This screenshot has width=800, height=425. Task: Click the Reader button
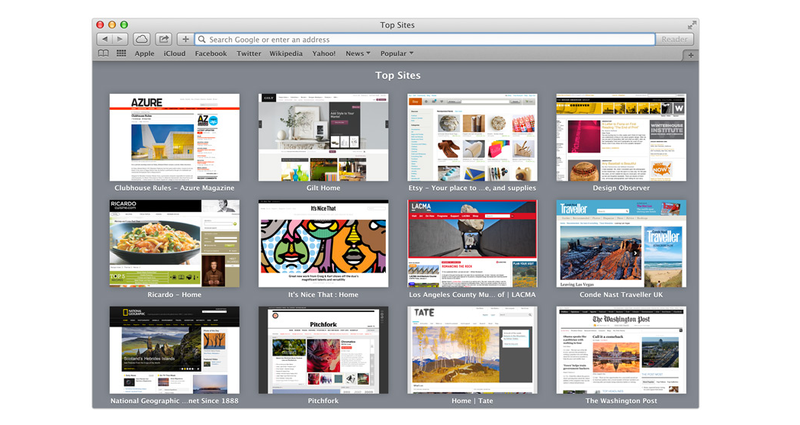click(674, 39)
